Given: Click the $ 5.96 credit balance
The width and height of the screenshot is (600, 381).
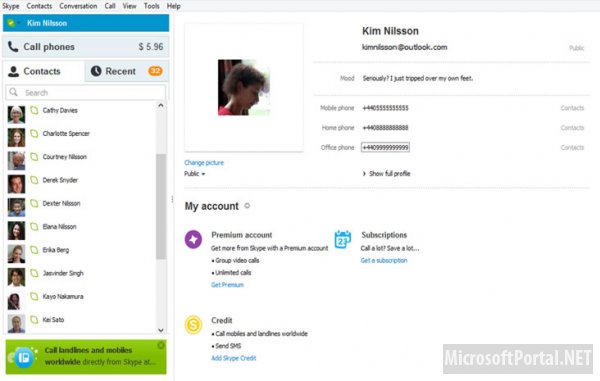Looking at the screenshot, I should coord(151,47).
